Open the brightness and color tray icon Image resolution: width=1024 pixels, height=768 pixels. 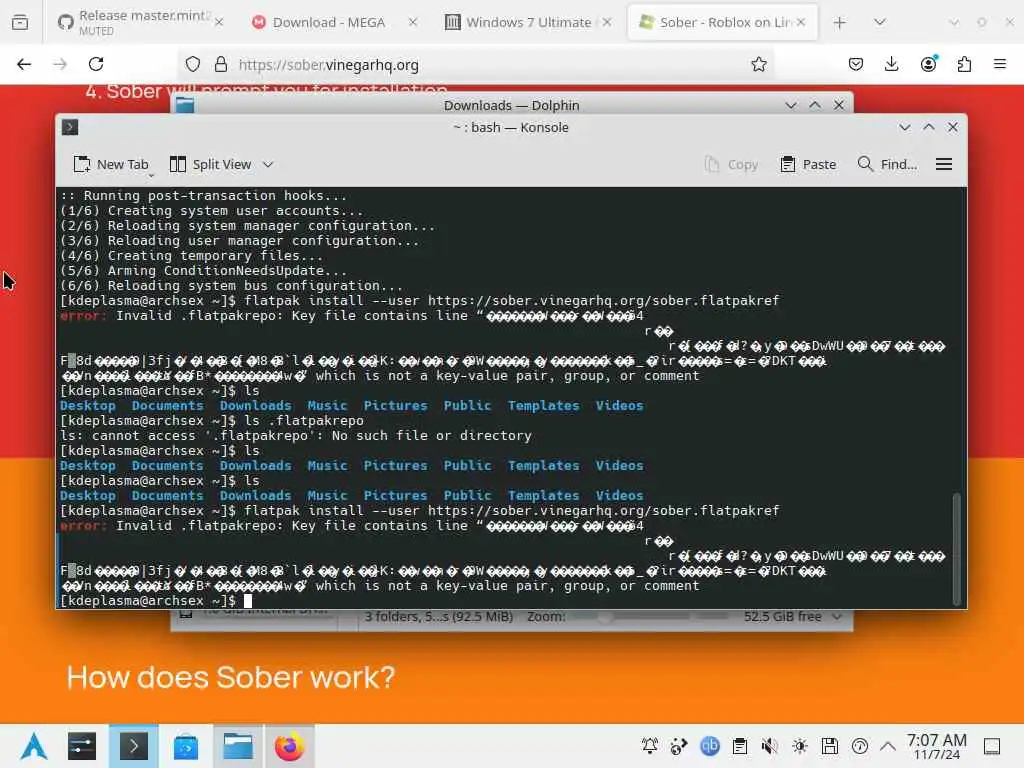coord(800,746)
